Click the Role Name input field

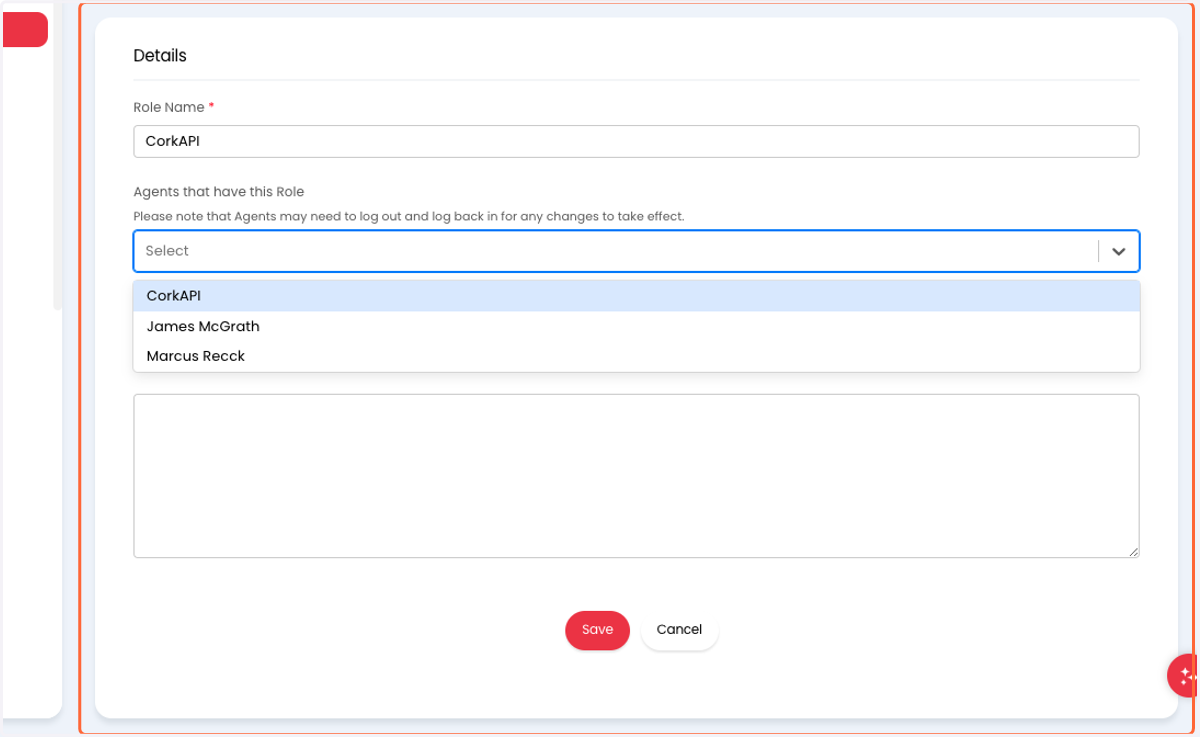point(636,141)
